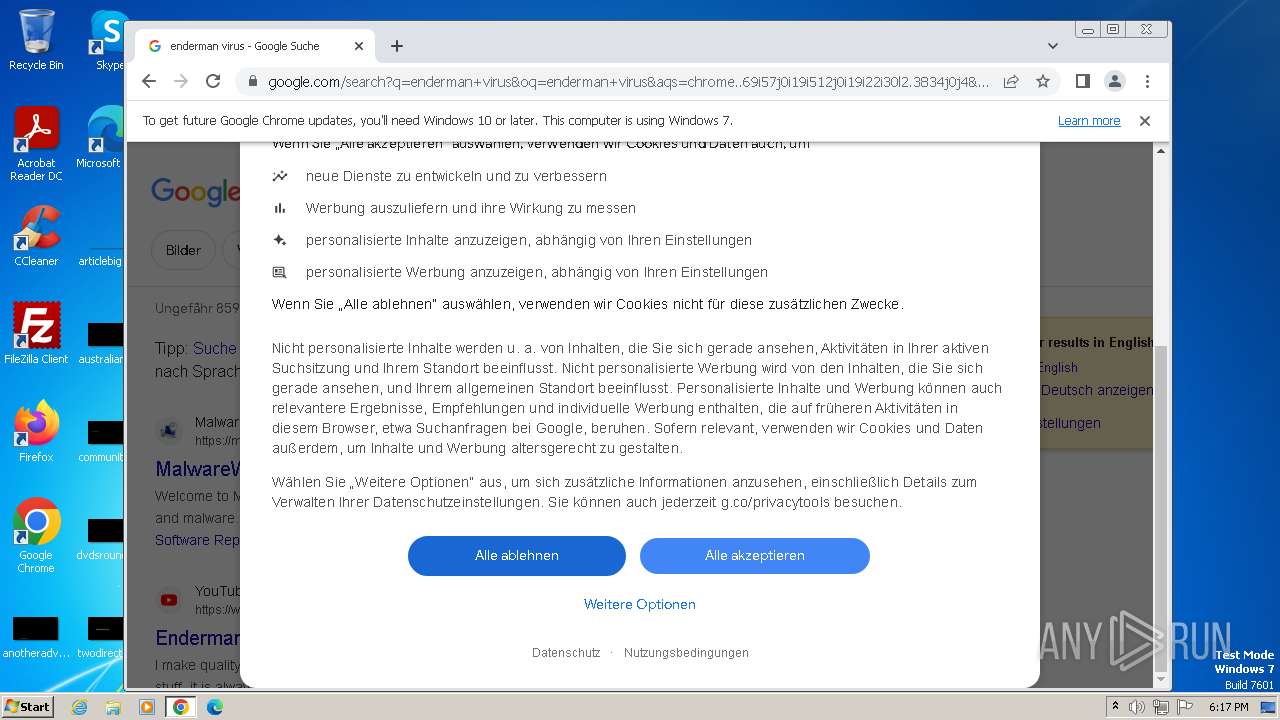Image resolution: width=1280 pixels, height=720 pixels.
Task: Open the dvdsround desktop file
Action: (100, 536)
